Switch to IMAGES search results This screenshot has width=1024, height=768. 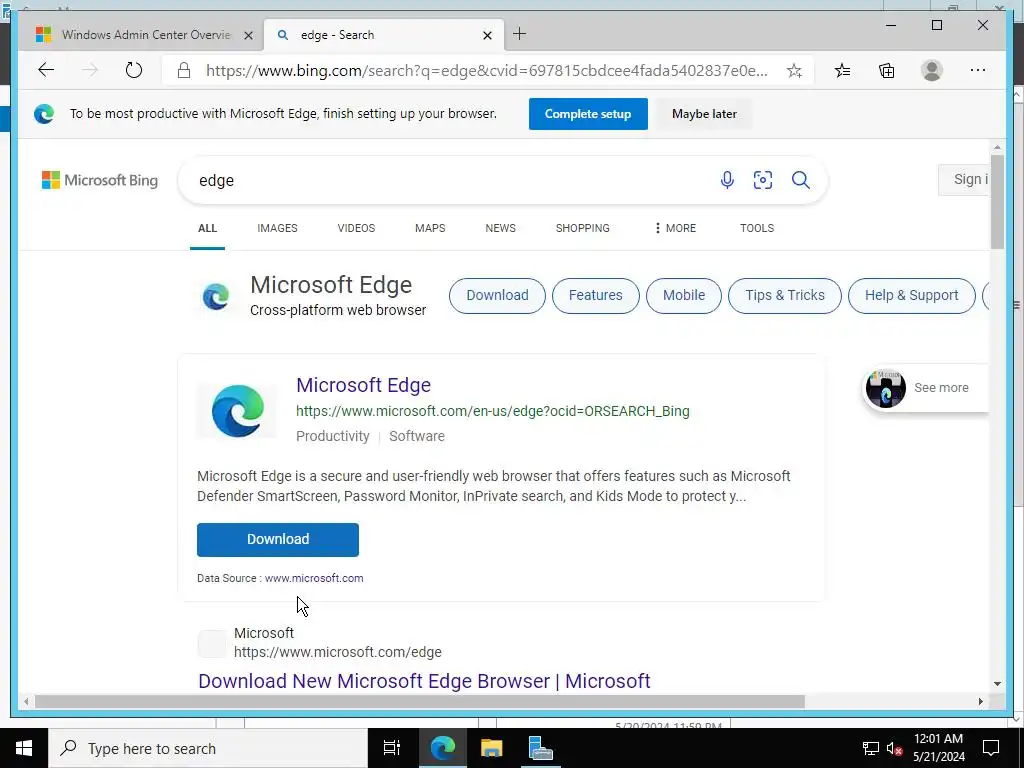(277, 228)
